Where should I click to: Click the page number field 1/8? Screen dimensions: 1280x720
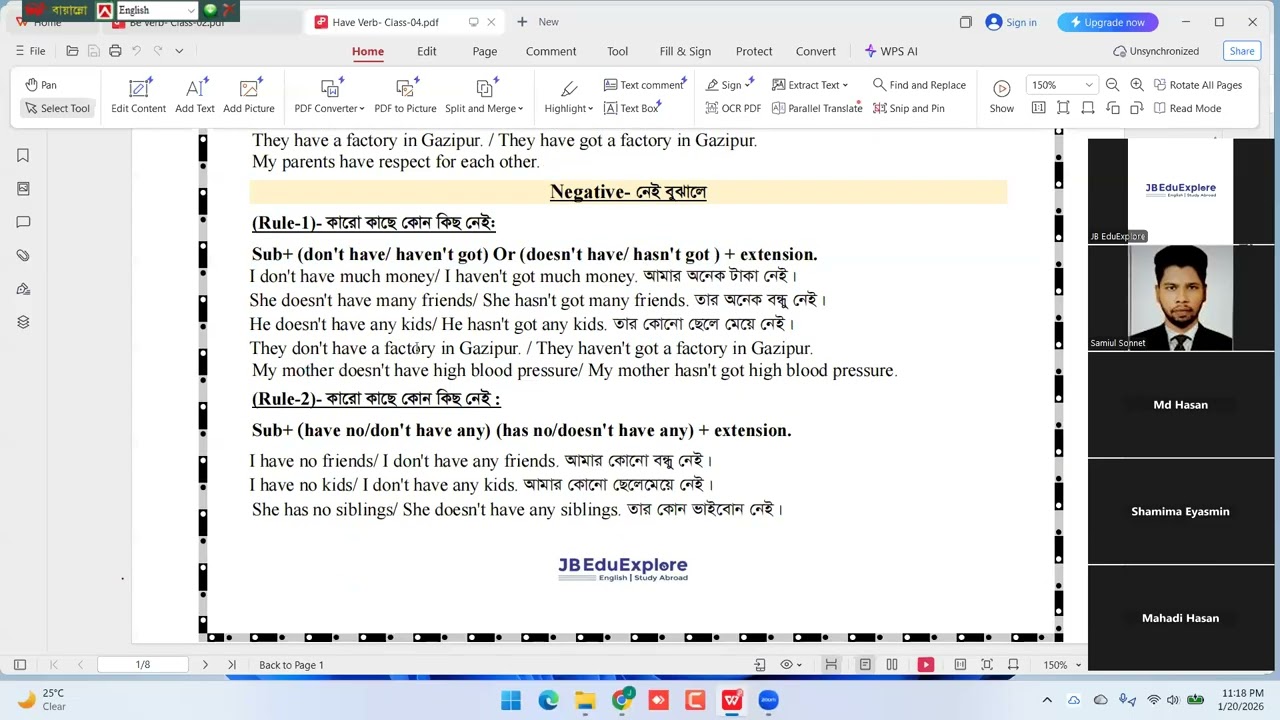point(143,665)
